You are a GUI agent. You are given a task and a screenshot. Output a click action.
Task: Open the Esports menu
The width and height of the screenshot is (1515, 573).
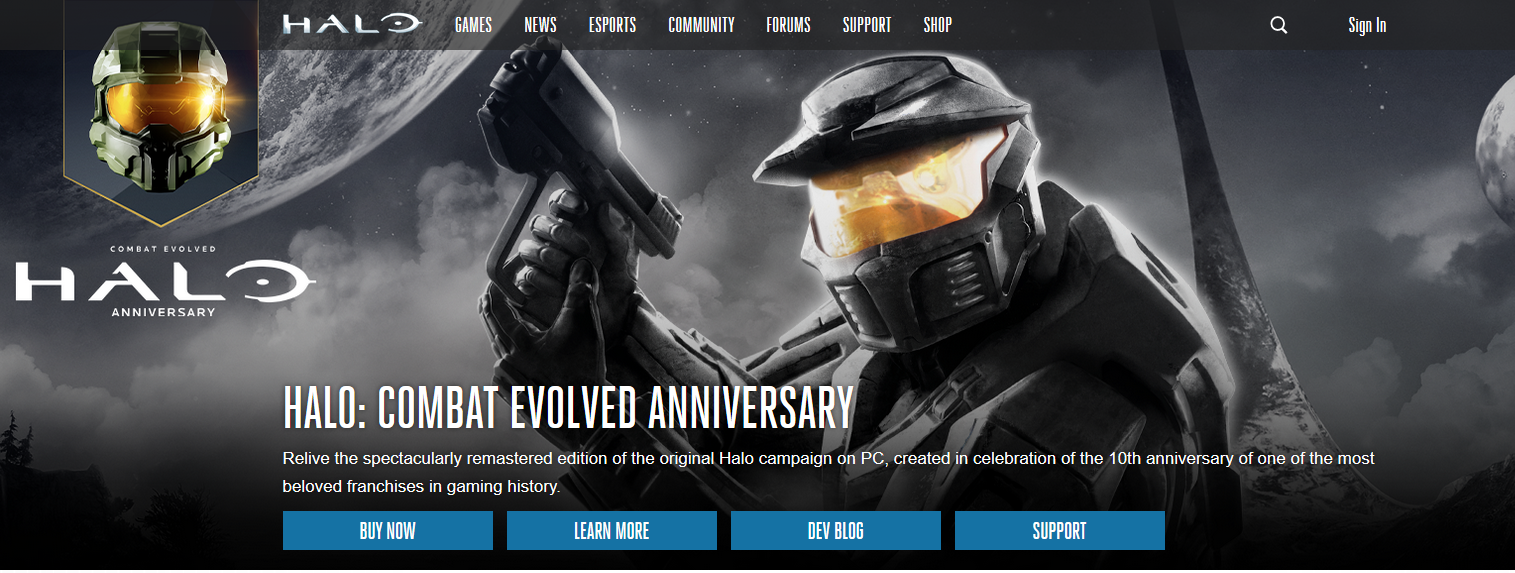coord(612,25)
